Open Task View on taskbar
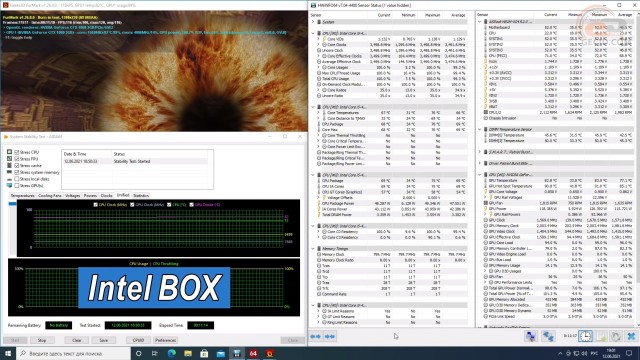The width and height of the screenshot is (640, 360). [155, 353]
